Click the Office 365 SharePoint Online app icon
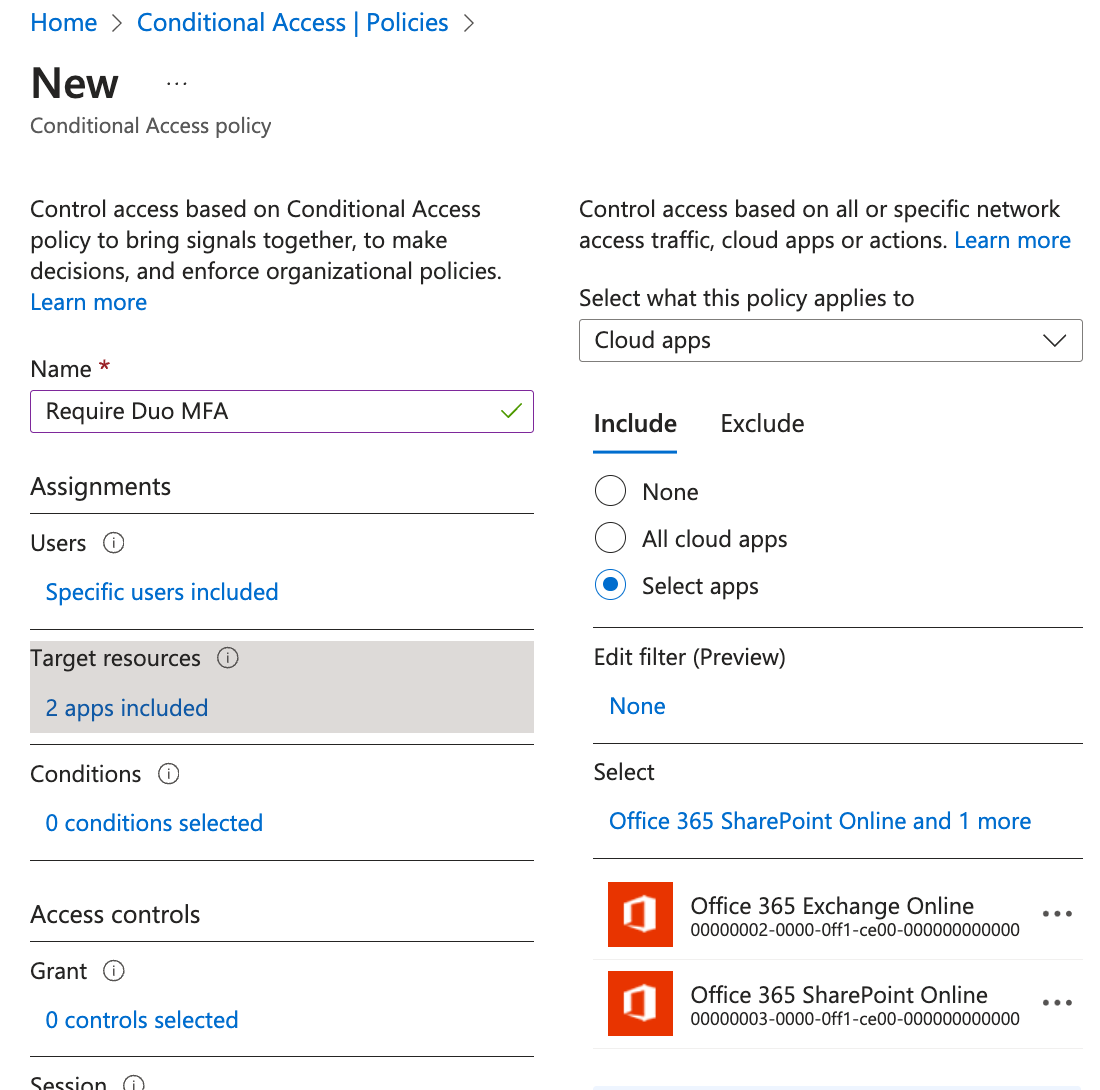This screenshot has height=1090, width=1100. coord(640,1003)
